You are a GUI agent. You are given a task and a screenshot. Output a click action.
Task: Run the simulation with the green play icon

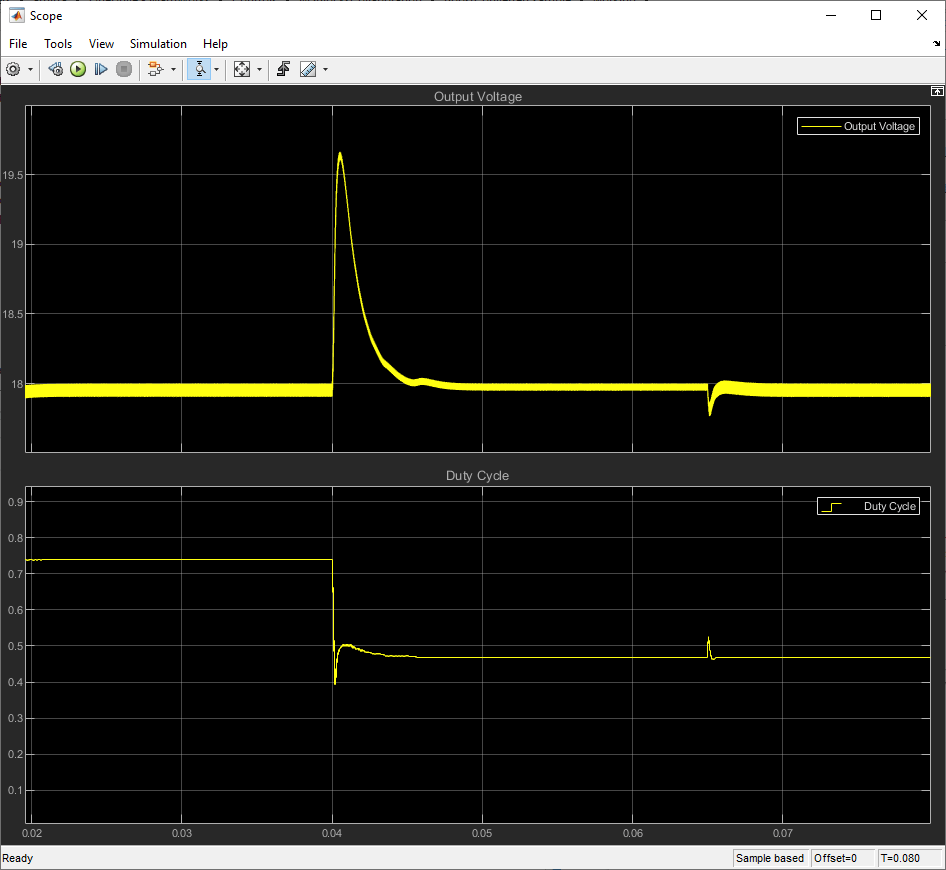pos(78,69)
